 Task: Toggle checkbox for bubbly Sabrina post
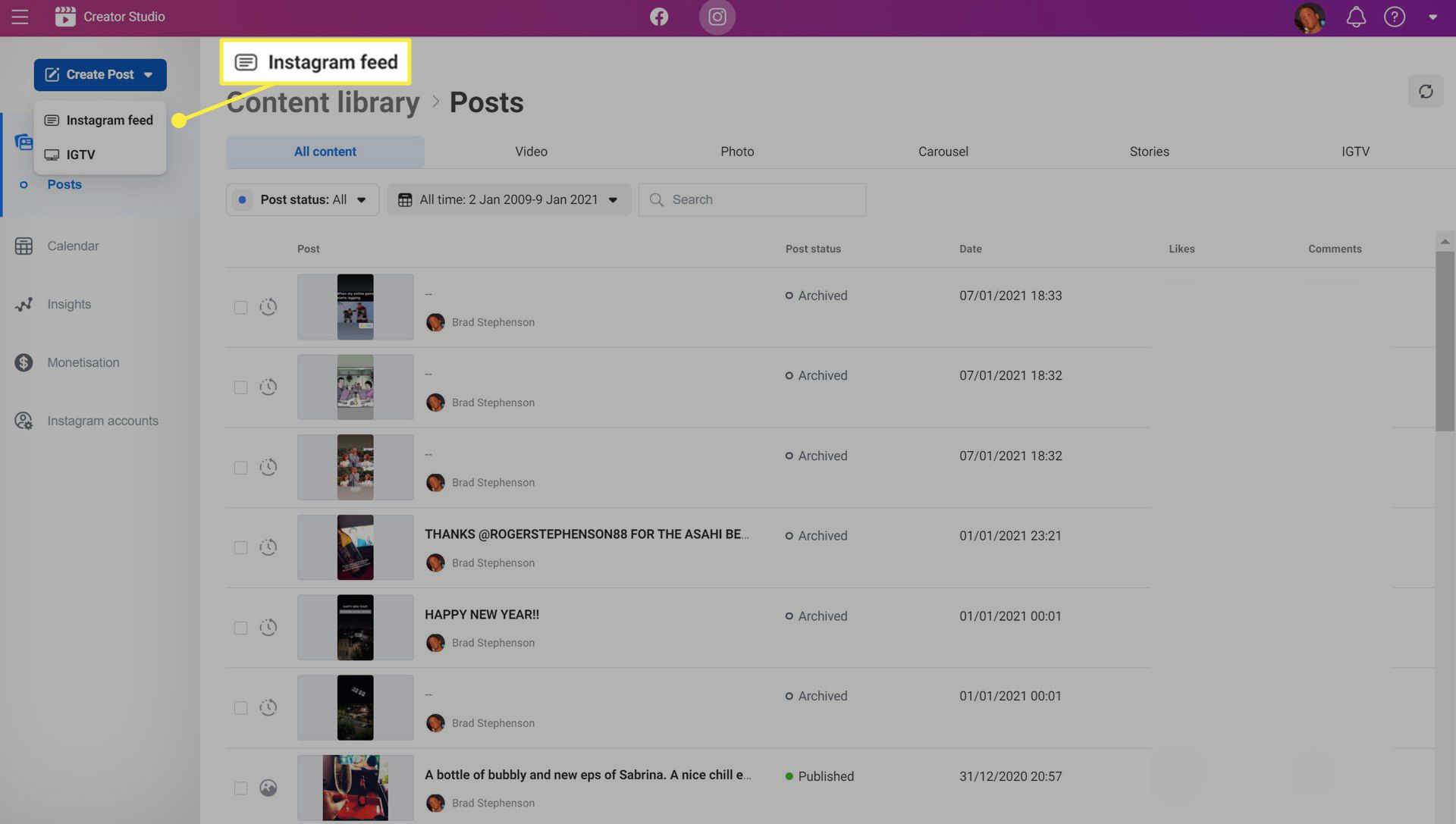click(240, 788)
